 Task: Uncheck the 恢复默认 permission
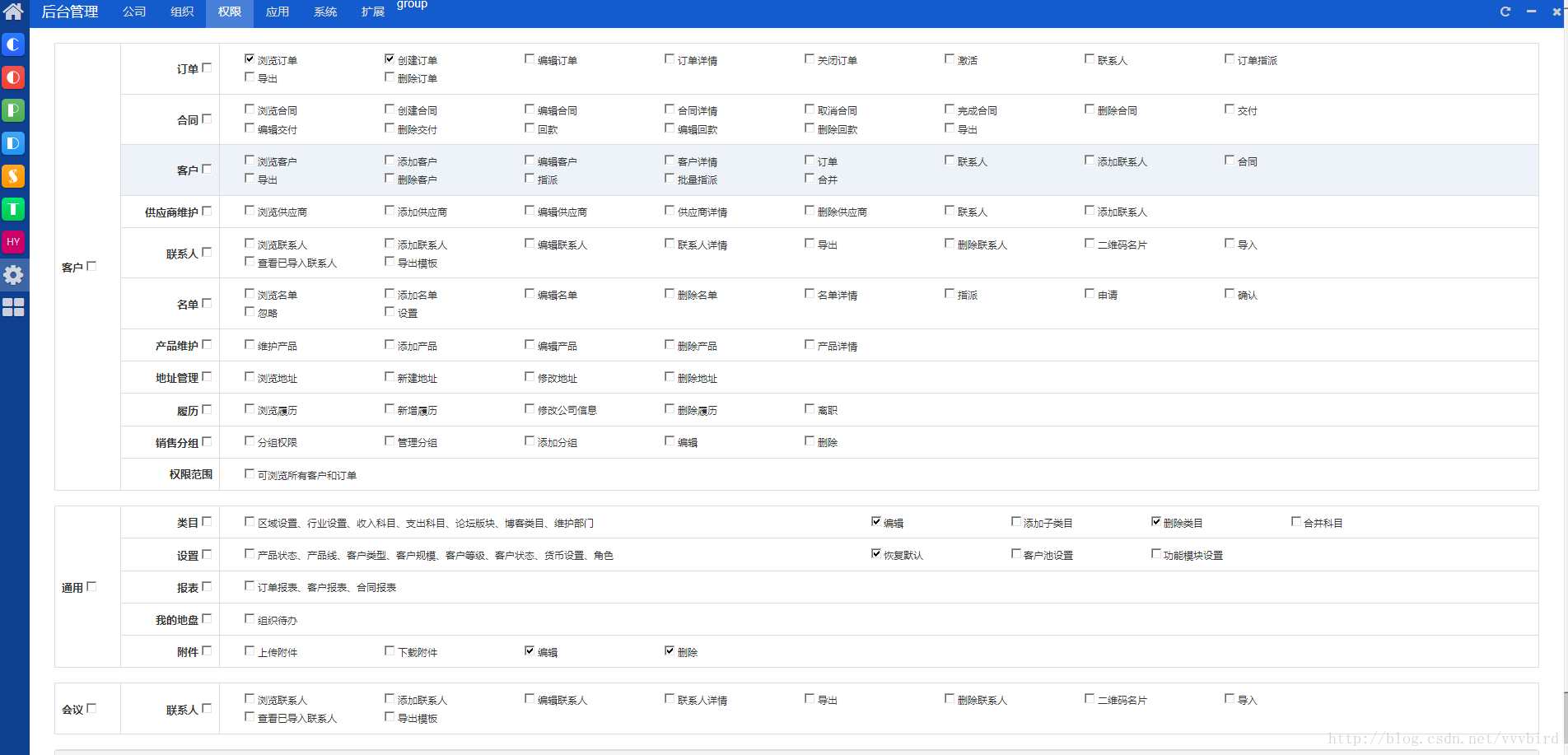(x=876, y=554)
